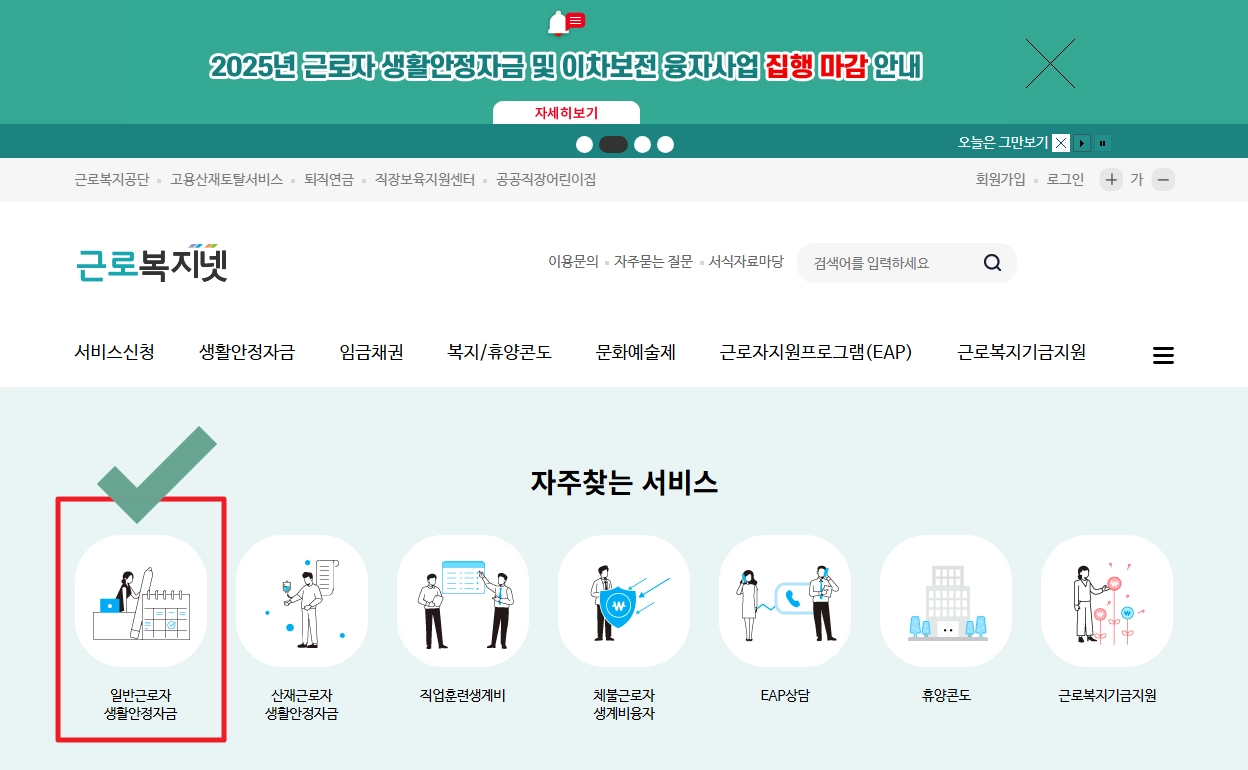1248x770 pixels.
Task: Open the 복지/휴양콘도 navigation menu
Action: pyautogui.click(x=498, y=352)
